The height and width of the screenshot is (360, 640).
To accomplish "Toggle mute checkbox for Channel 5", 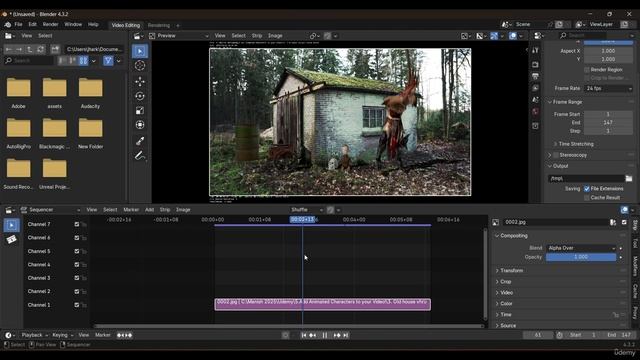I will [x=77, y=251].
